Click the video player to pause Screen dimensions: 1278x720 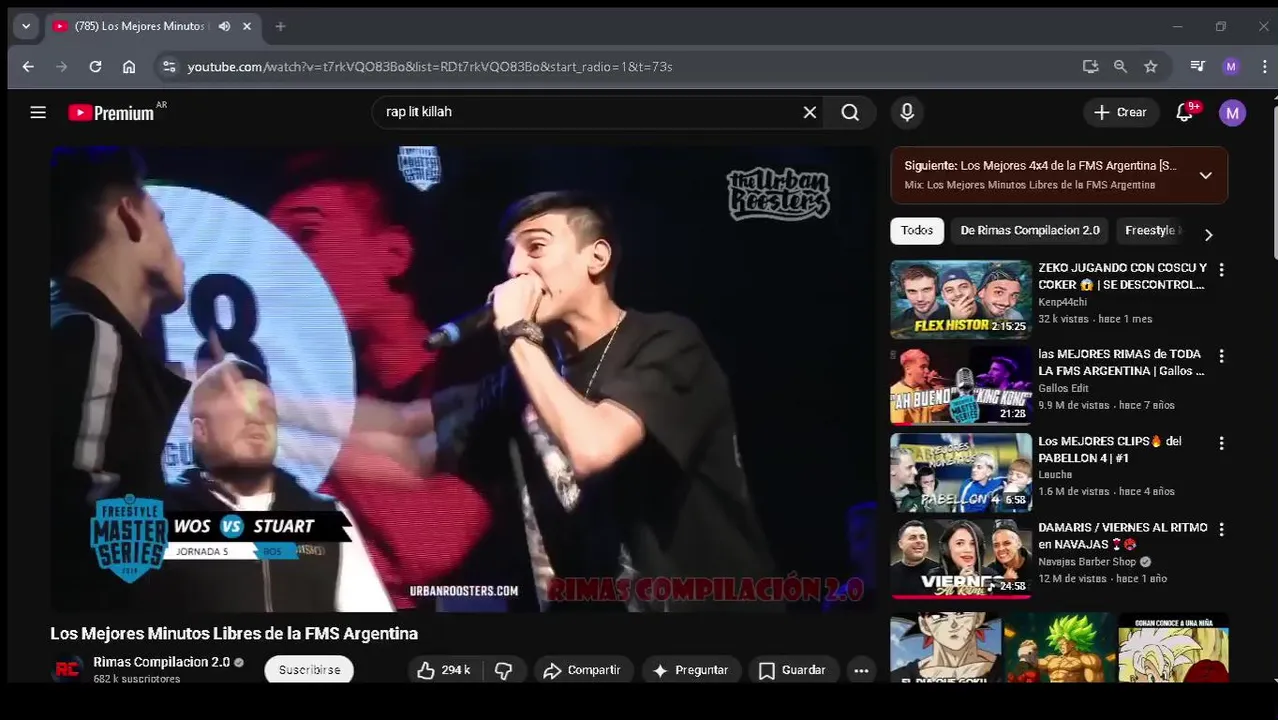[x=462, y=379]
